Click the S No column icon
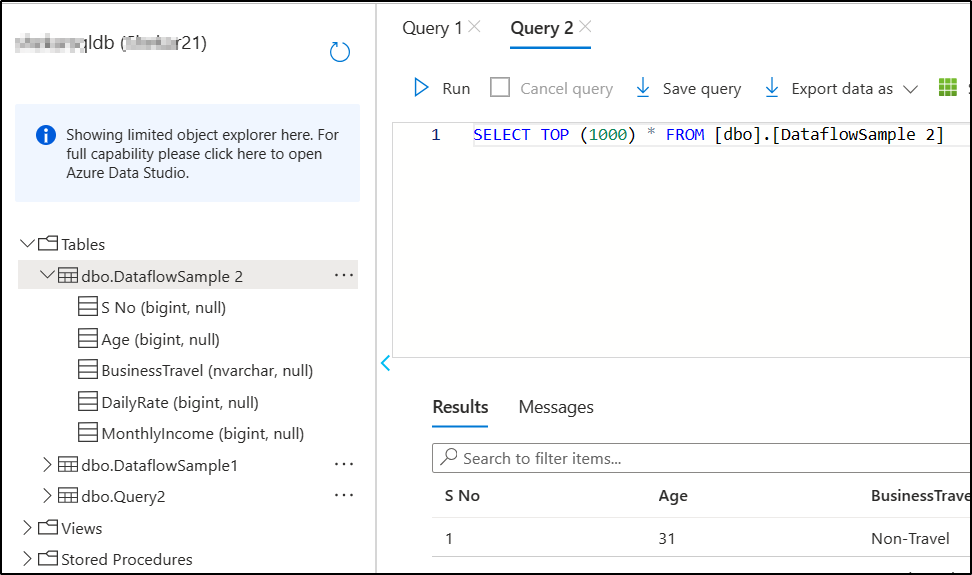The height and width of the screenshot is (575, 972). point(87,306)
